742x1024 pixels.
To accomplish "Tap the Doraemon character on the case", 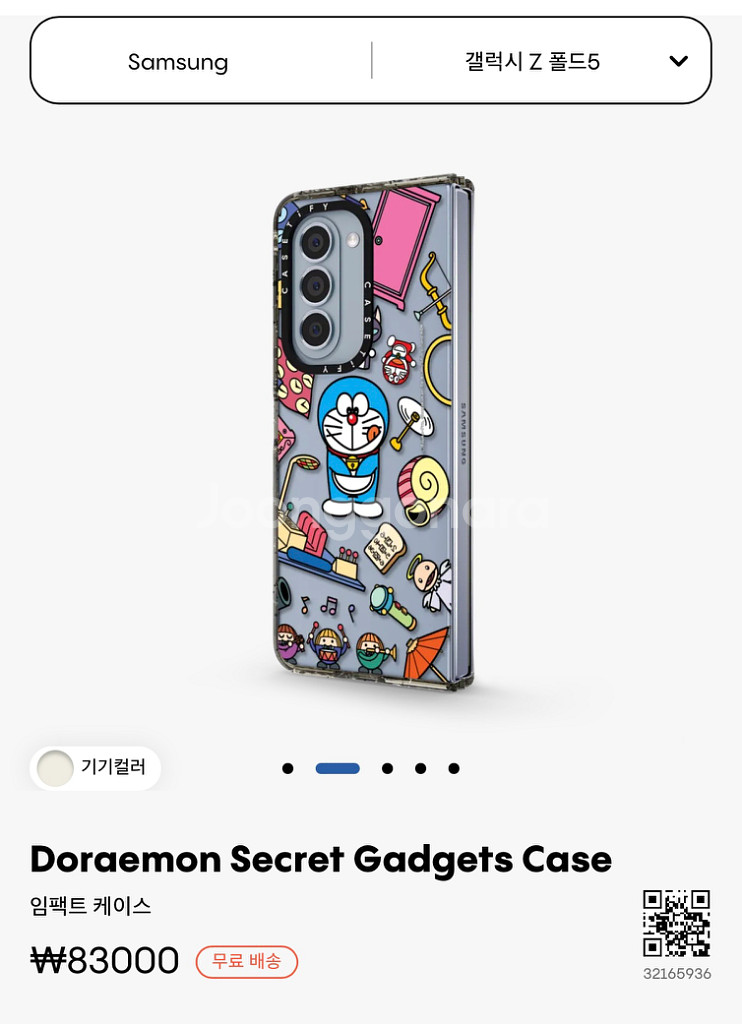I will pos(353,448).
